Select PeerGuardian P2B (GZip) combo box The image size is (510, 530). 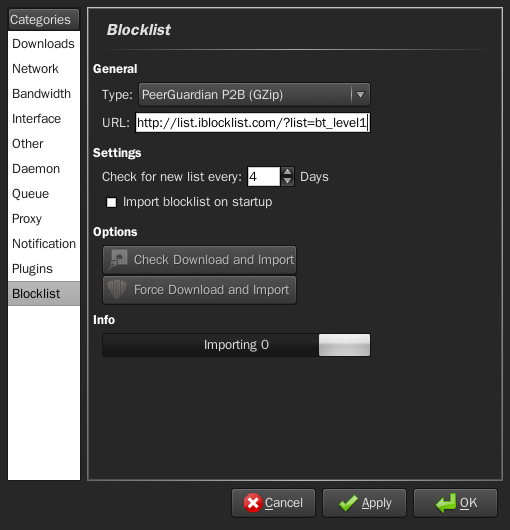pos(254,95)
